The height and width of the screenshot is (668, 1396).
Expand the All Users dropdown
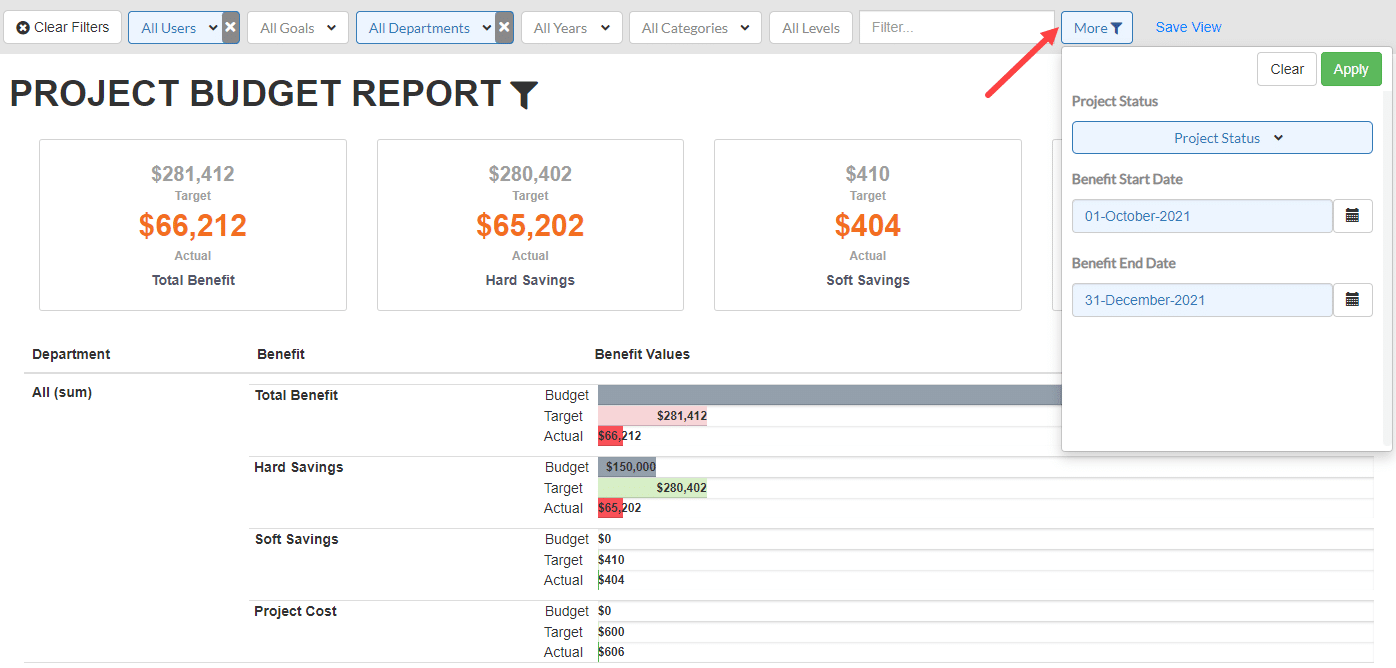pyautogui.click(x=175, y=28)
